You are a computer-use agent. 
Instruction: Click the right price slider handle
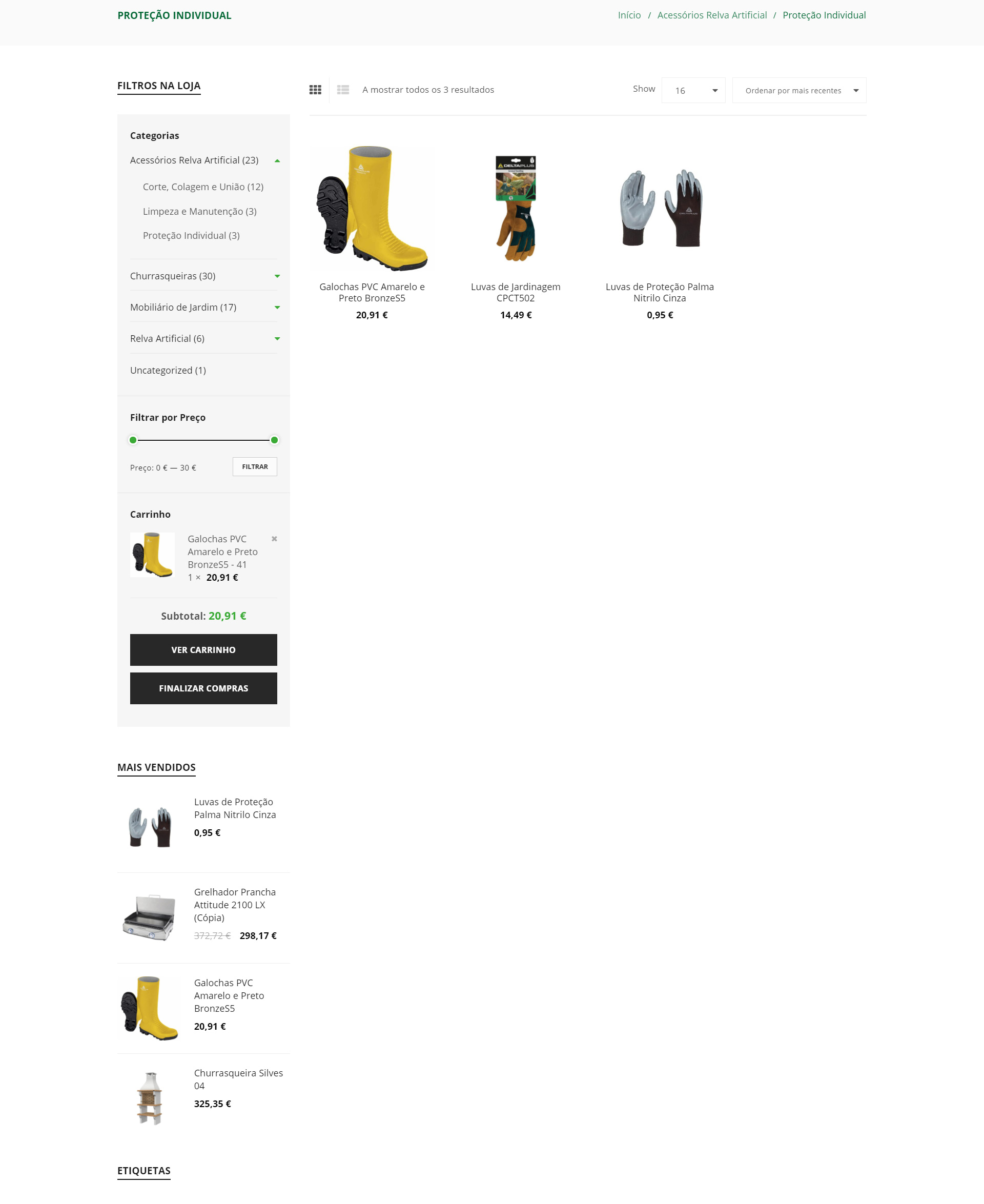274,440
